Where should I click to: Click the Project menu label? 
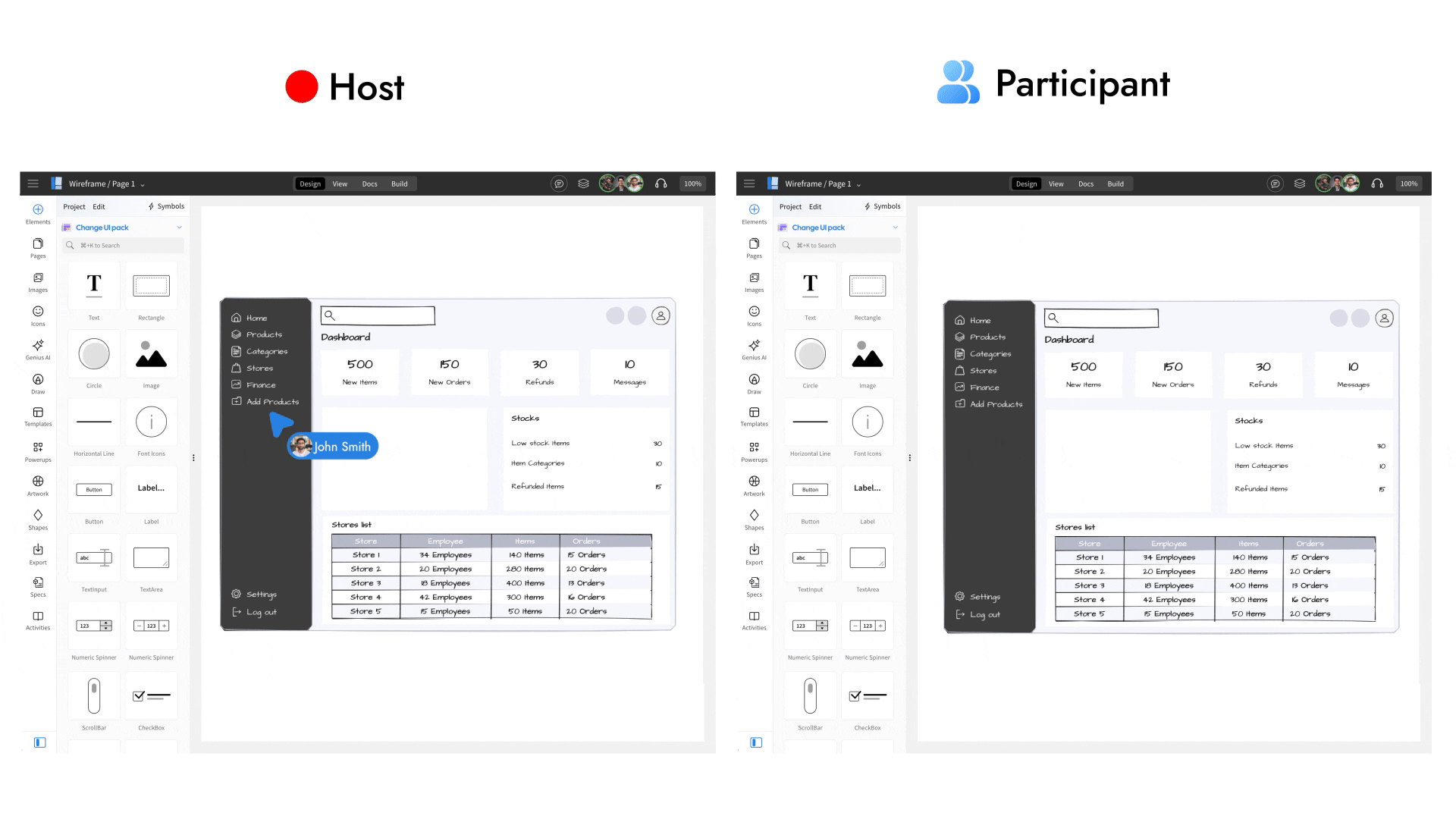[x=74, y=206]
